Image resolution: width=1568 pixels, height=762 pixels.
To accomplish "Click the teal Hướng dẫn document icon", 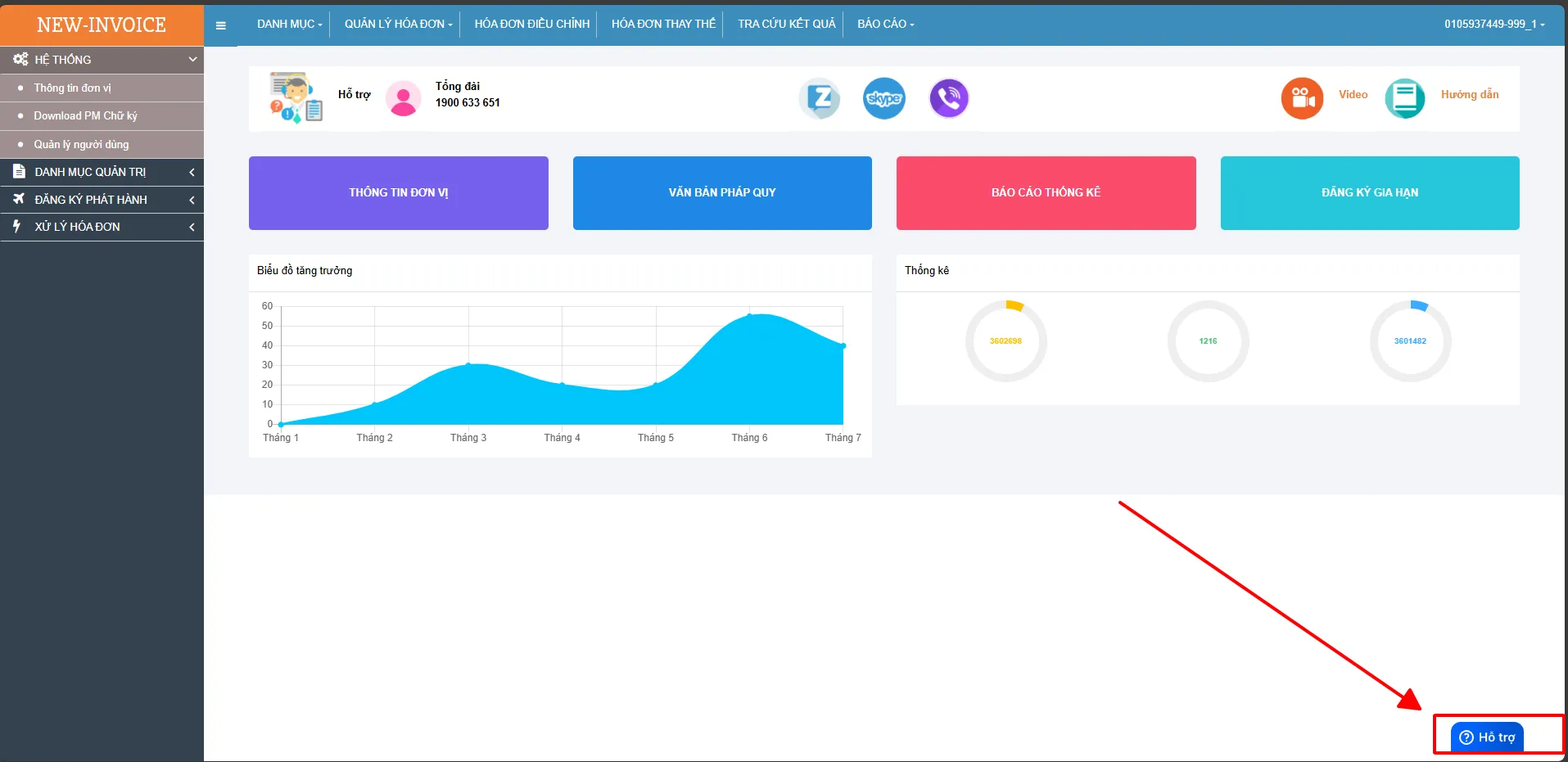I will pyautogui.click(x=1405, y=98).
